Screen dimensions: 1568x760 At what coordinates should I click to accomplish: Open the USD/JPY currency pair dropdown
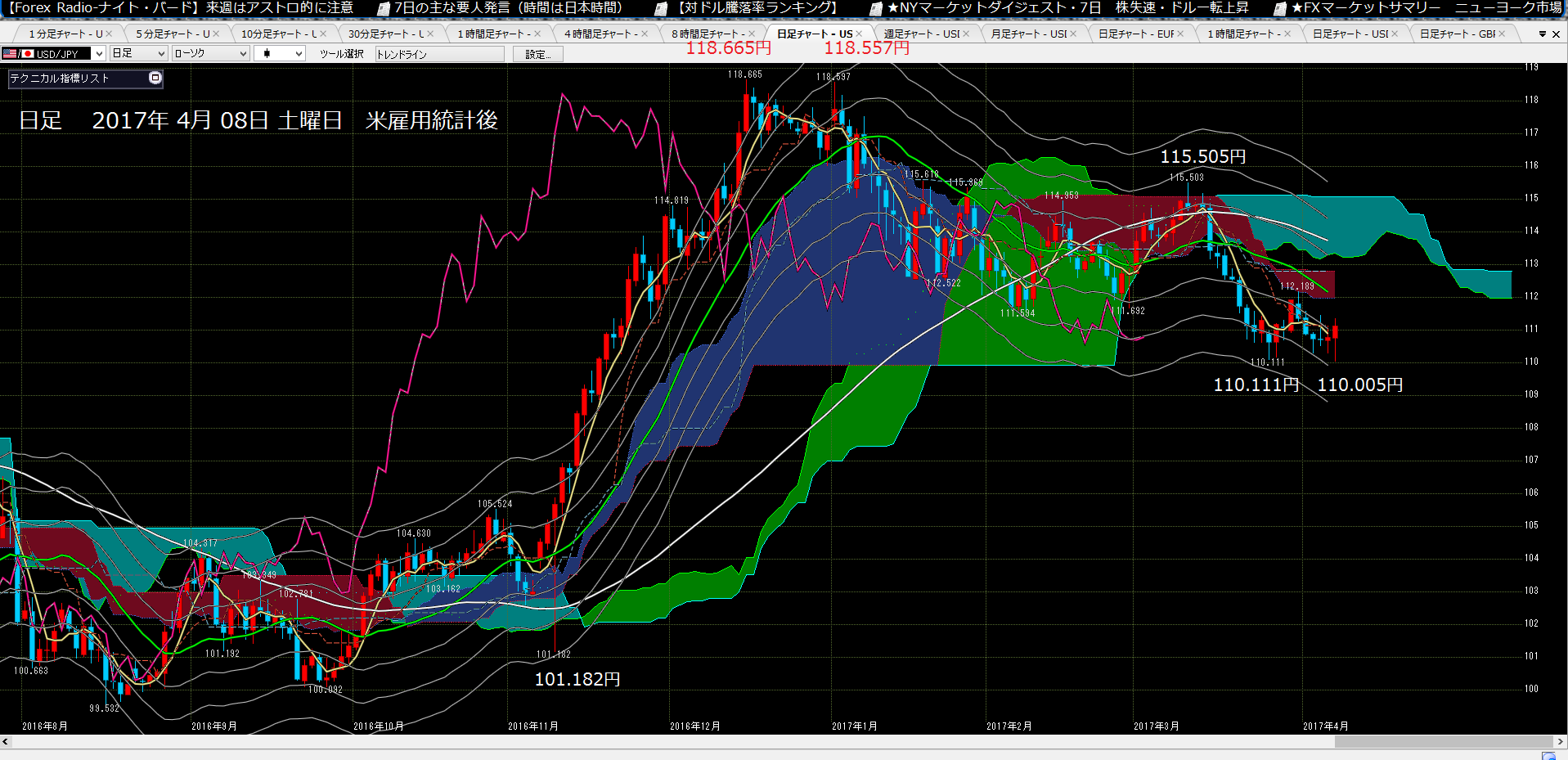pyautogui.click(x=99, y=53)
